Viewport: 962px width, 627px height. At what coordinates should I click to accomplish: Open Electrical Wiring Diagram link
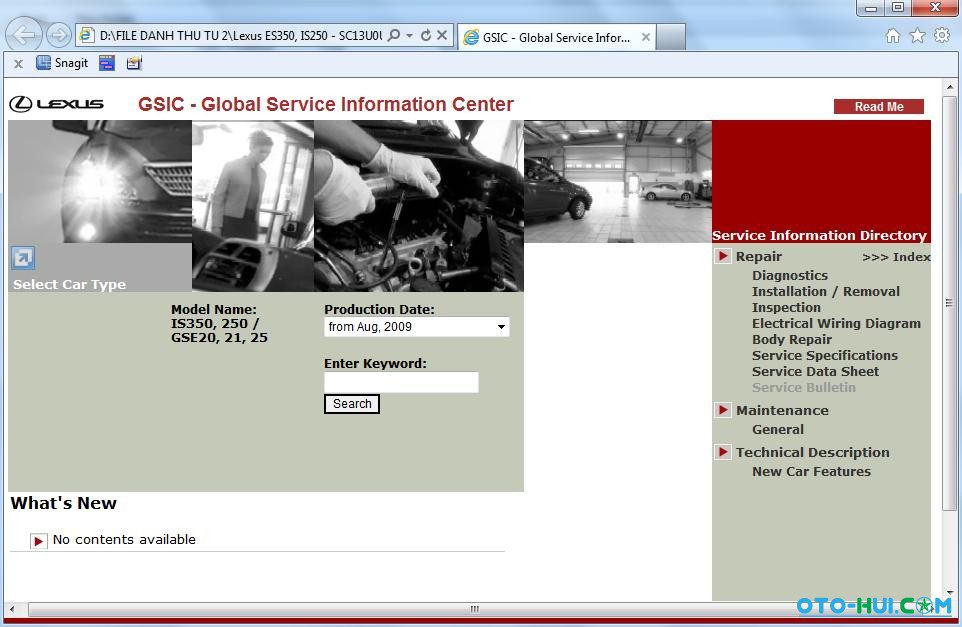tap(836, 323)
